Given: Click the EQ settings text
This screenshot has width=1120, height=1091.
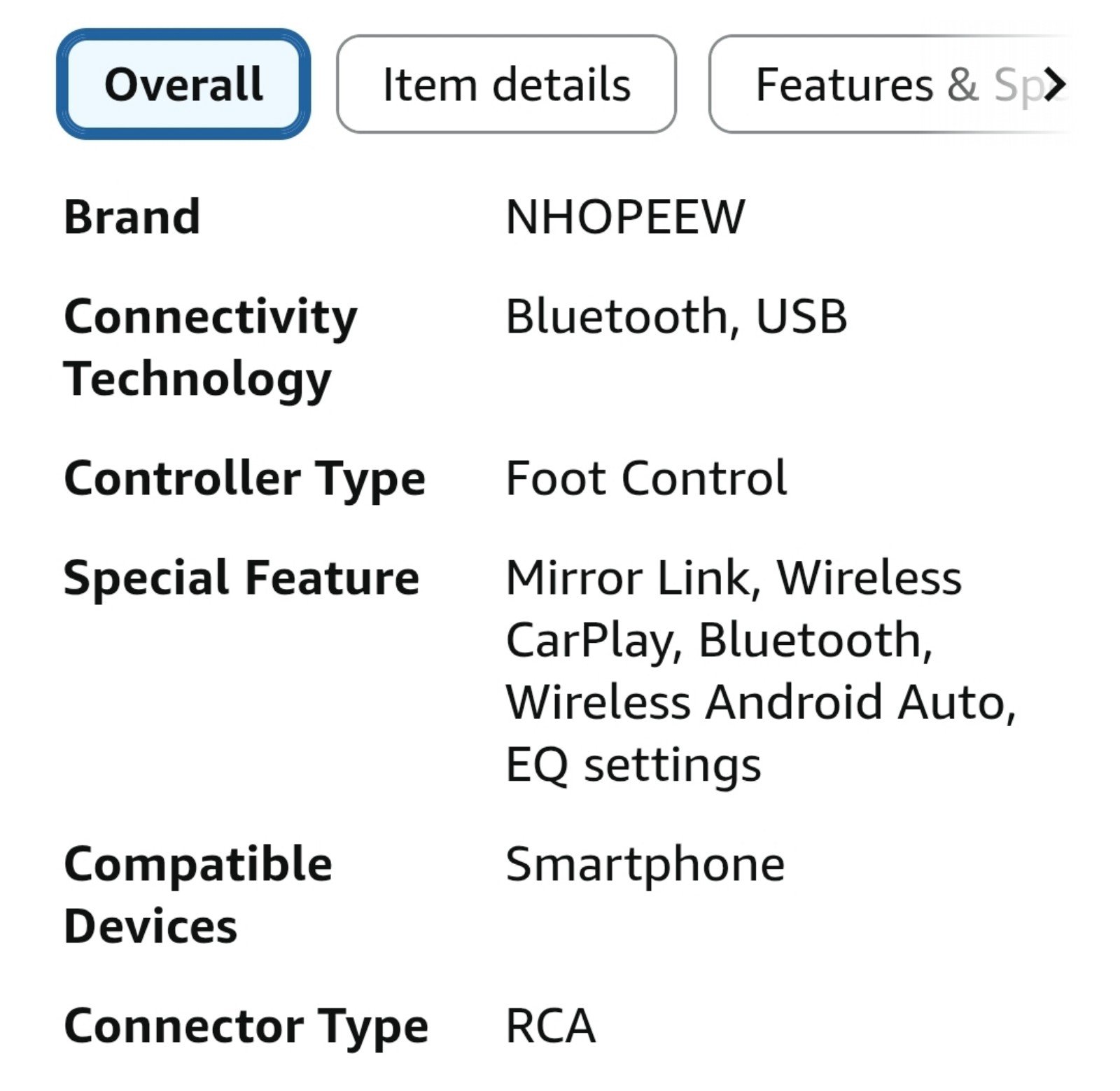Looking at the screenshot, I should click(633, 766).
